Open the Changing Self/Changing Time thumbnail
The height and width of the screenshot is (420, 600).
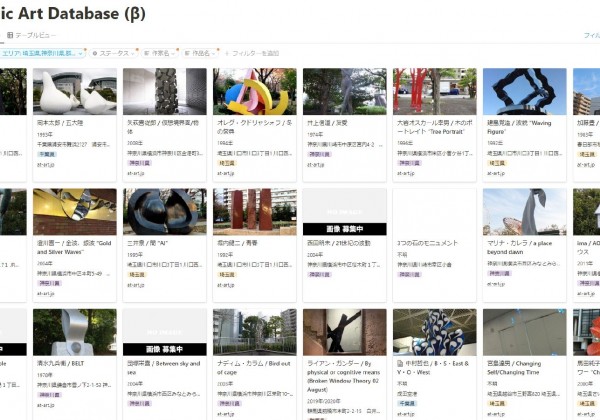[525, 332]
